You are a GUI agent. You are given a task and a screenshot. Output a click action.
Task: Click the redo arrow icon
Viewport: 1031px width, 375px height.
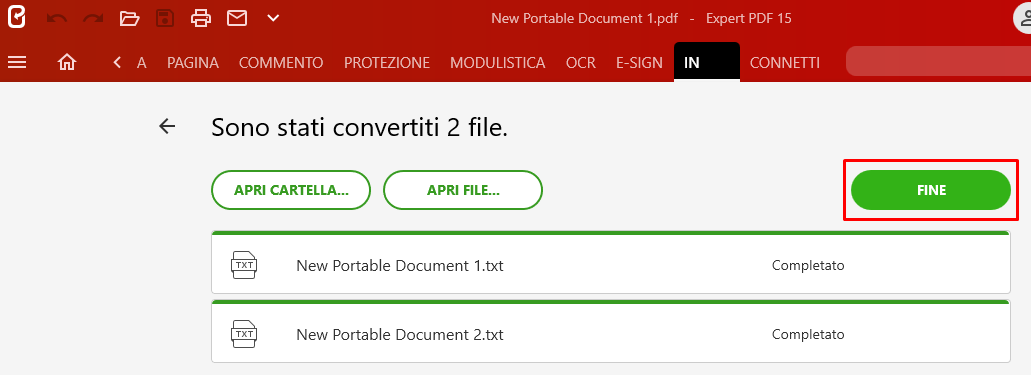coord(93,18)
